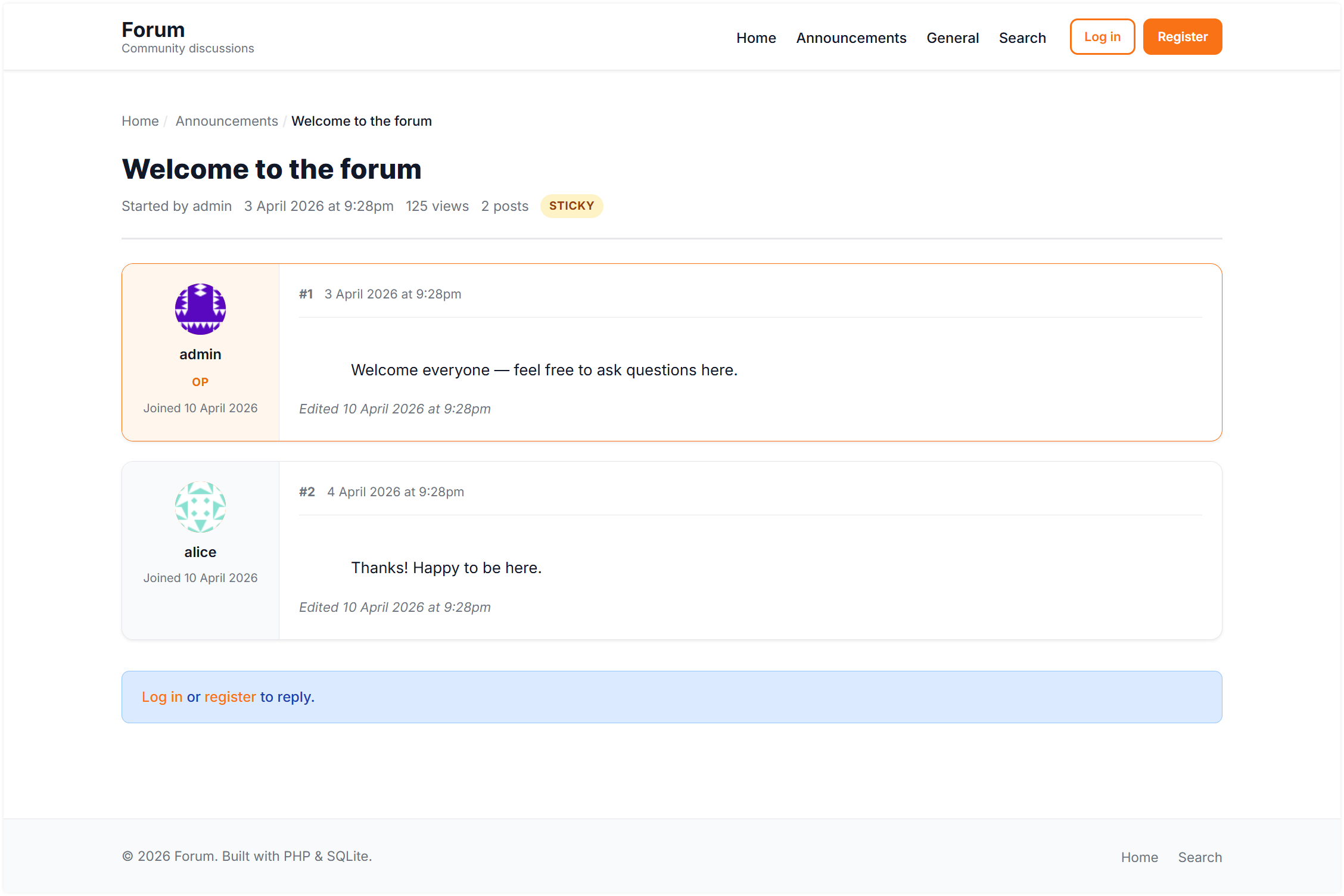
Task: Open Search from the footer
Action: 1200,857
